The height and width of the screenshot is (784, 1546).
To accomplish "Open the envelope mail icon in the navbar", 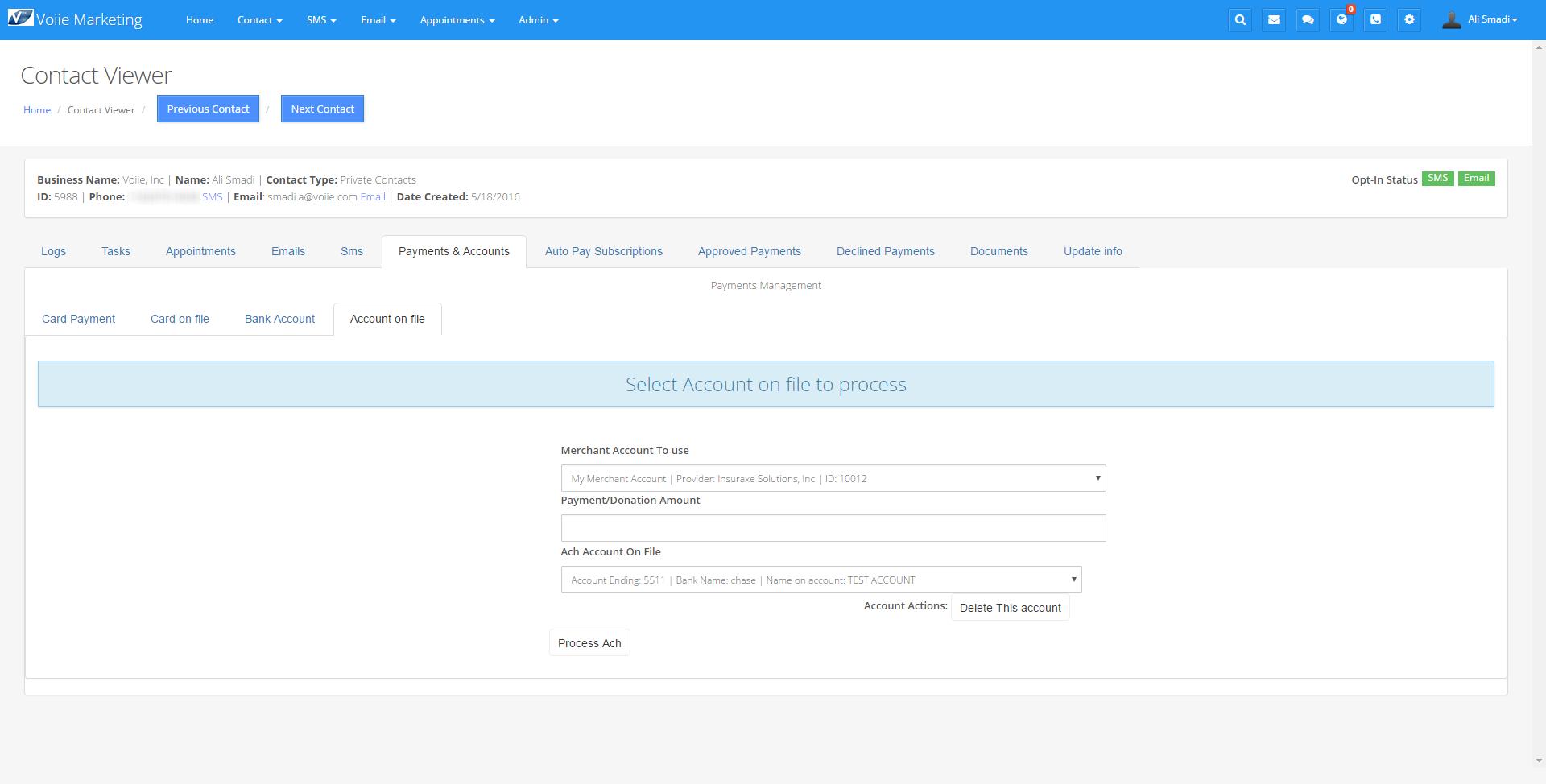I will coord(1274,20).
